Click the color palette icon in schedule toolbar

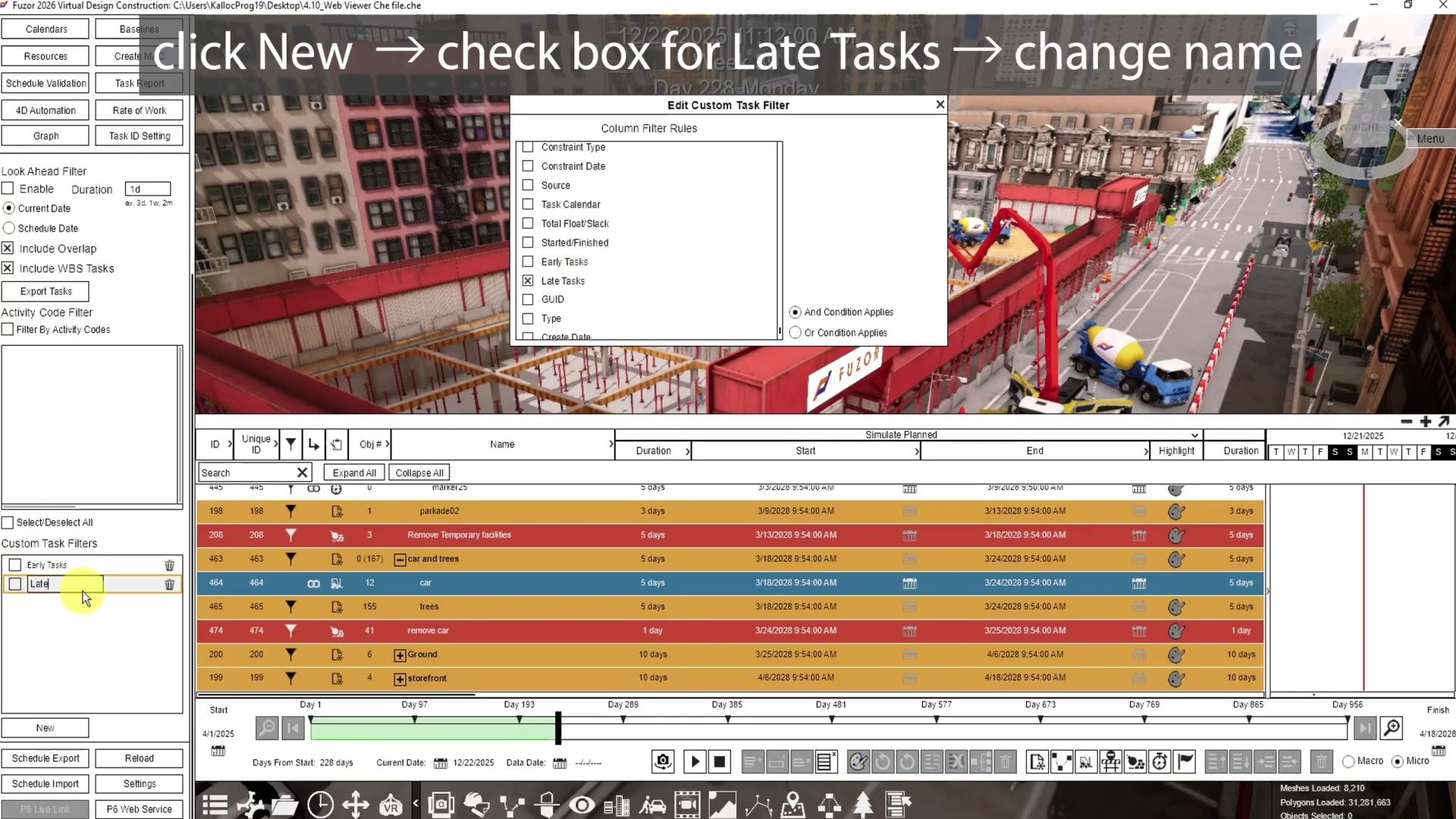858,761
